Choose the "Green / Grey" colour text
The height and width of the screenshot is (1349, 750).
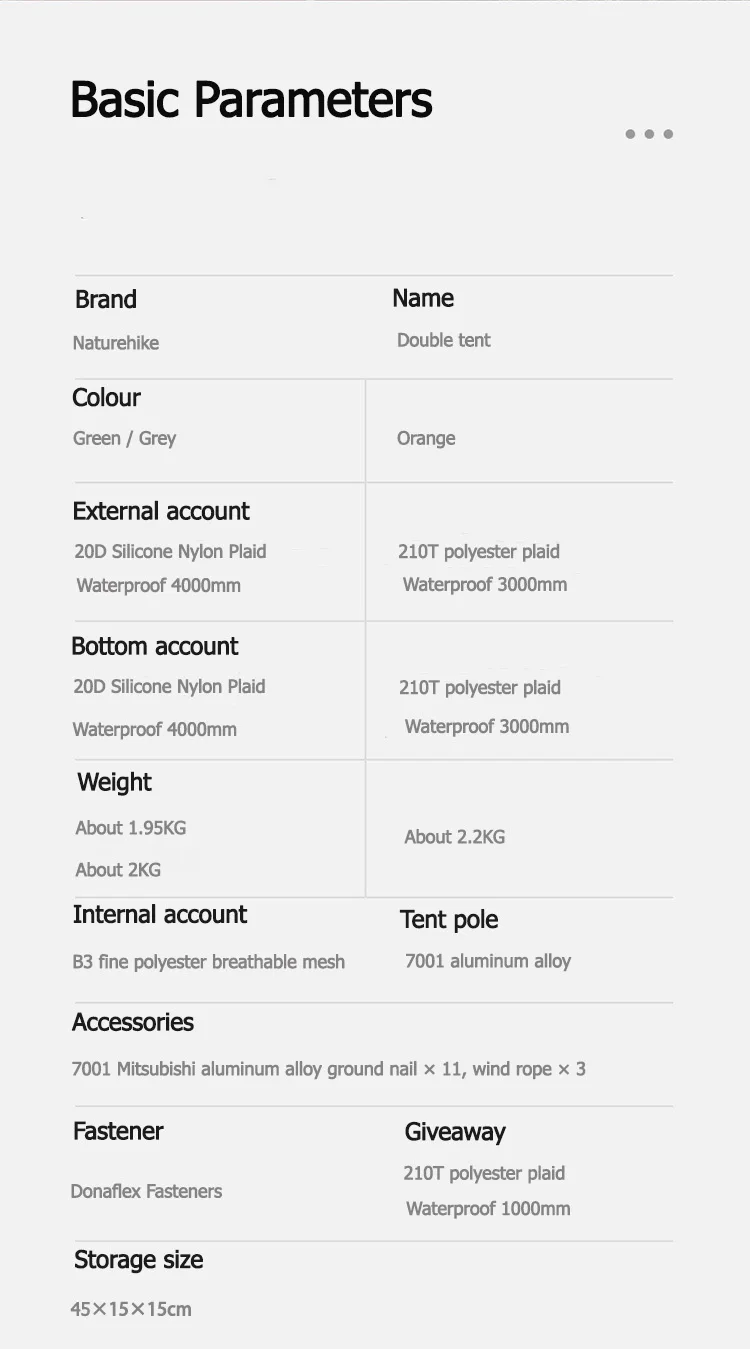tap(124, 438)
